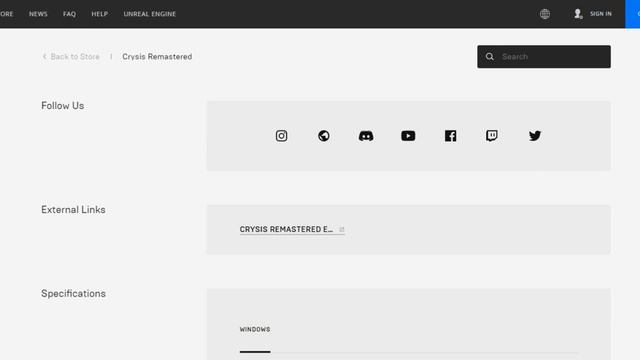Open the website globe link in Follow Us
The height and width of the screenshot is (360, 640).
[324, 136]
